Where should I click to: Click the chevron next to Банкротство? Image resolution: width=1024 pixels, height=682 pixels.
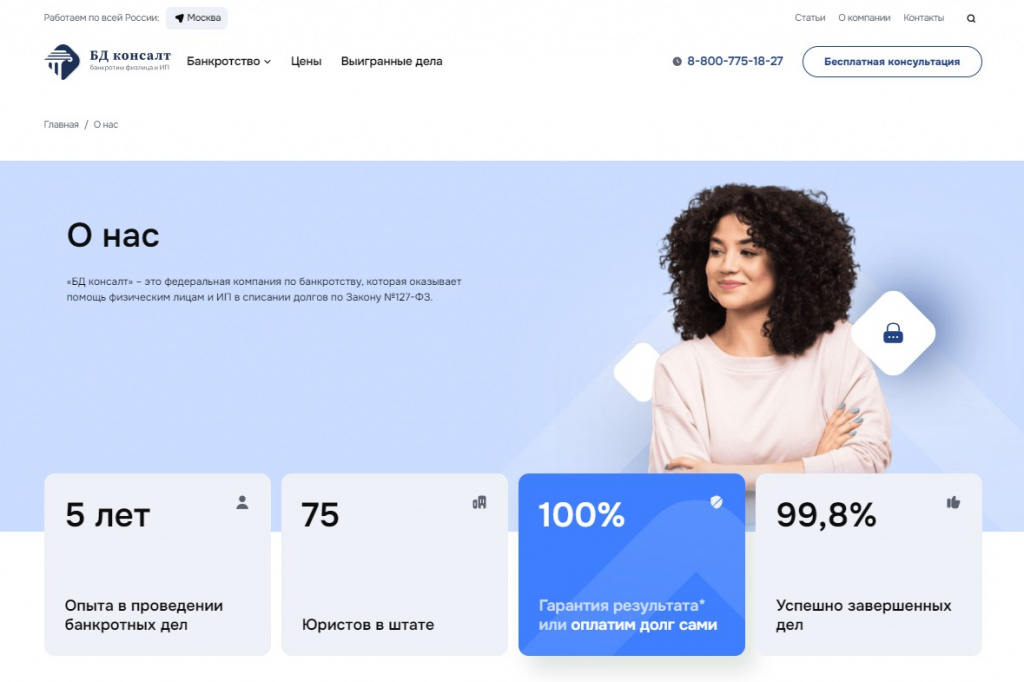267,62
